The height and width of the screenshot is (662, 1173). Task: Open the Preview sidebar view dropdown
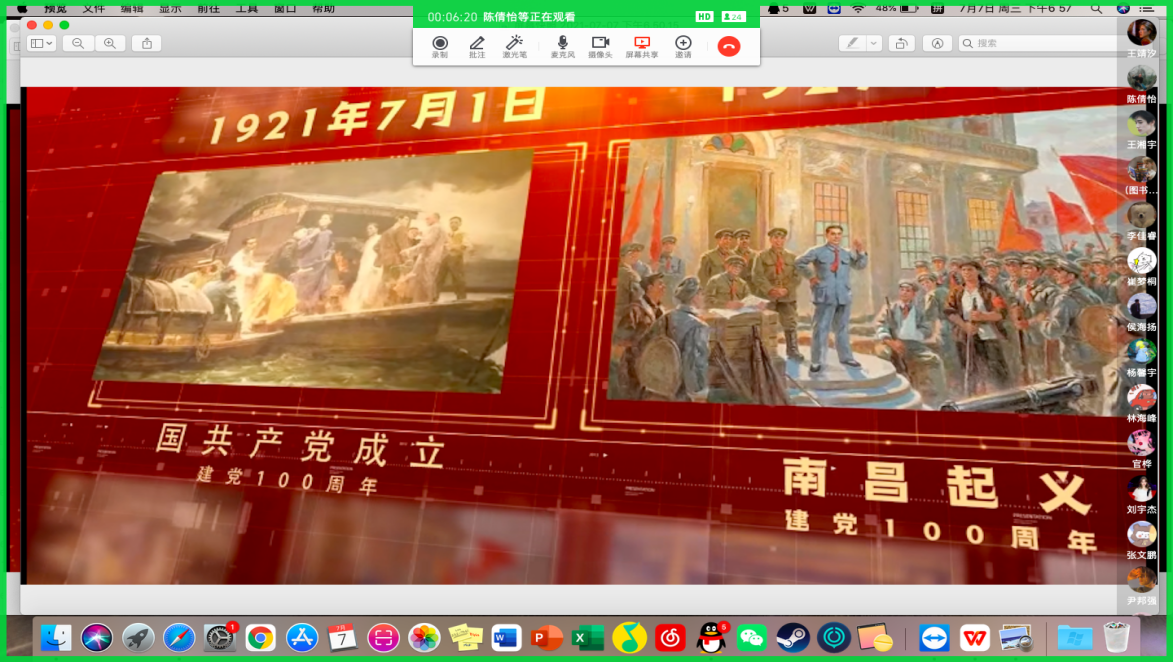pyautogui.click(x=41, y=43)
